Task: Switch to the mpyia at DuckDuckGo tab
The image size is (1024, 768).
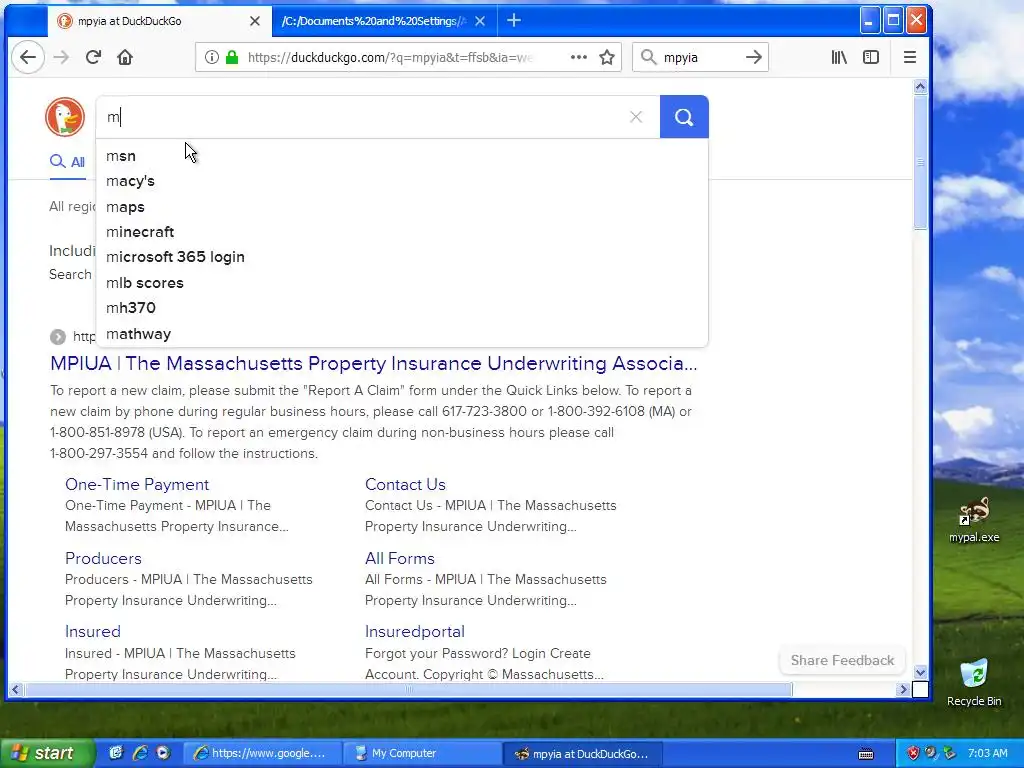Action: tap(159, 21)
